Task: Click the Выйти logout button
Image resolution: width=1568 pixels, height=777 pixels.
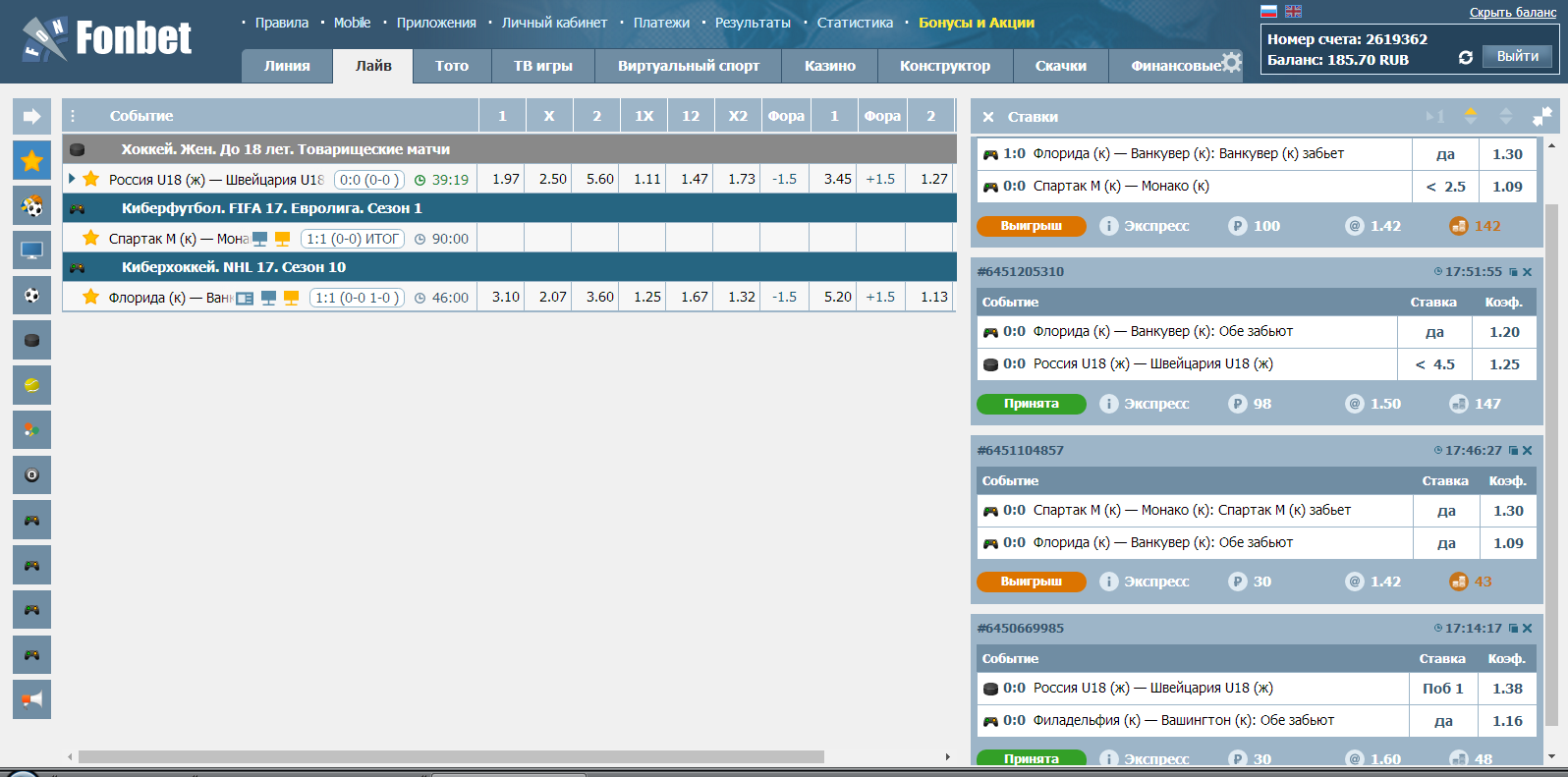Action: 1518,56
